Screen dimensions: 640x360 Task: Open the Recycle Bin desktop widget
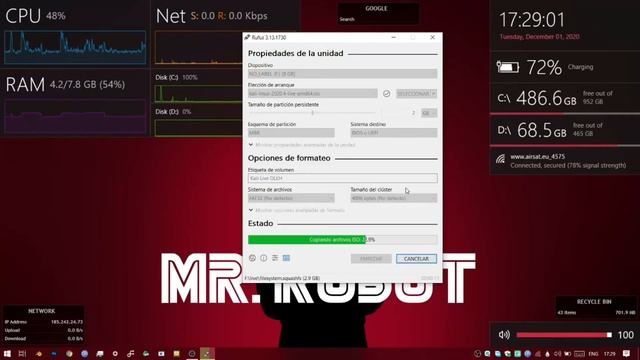596,307
